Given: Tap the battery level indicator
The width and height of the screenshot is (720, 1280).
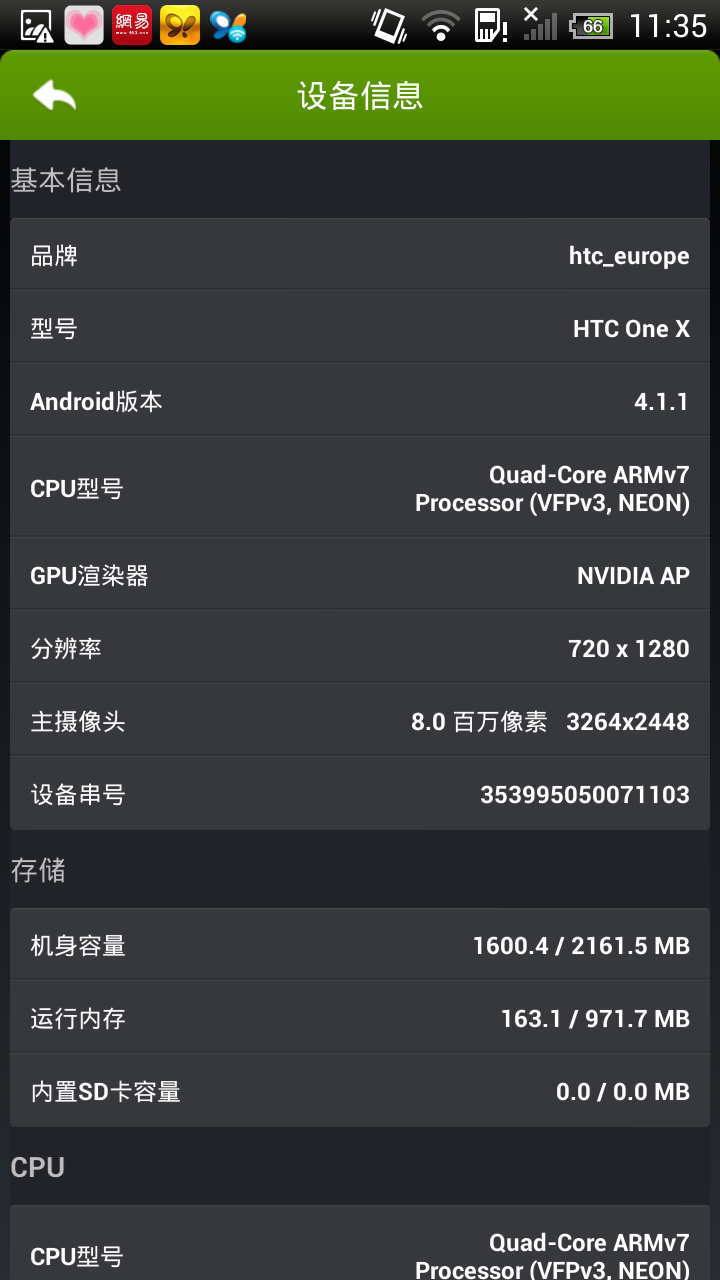Looking at the screenshot, I should pyautogui.click(x=591, y=26).
